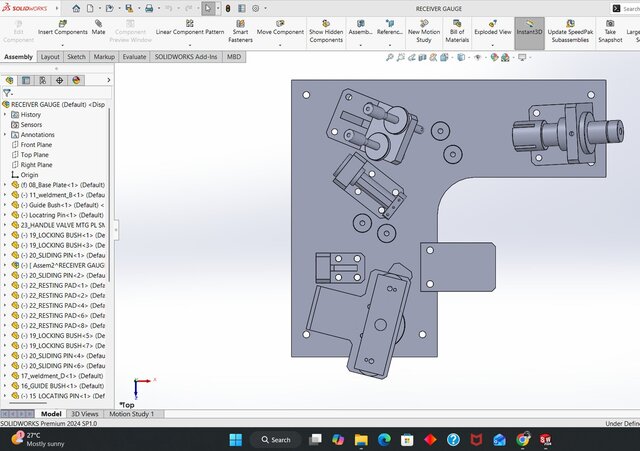Toggle Hide/Show Items eye icon
The height and width of the screenshot is (451, 640).
click(x=478, y=58)
